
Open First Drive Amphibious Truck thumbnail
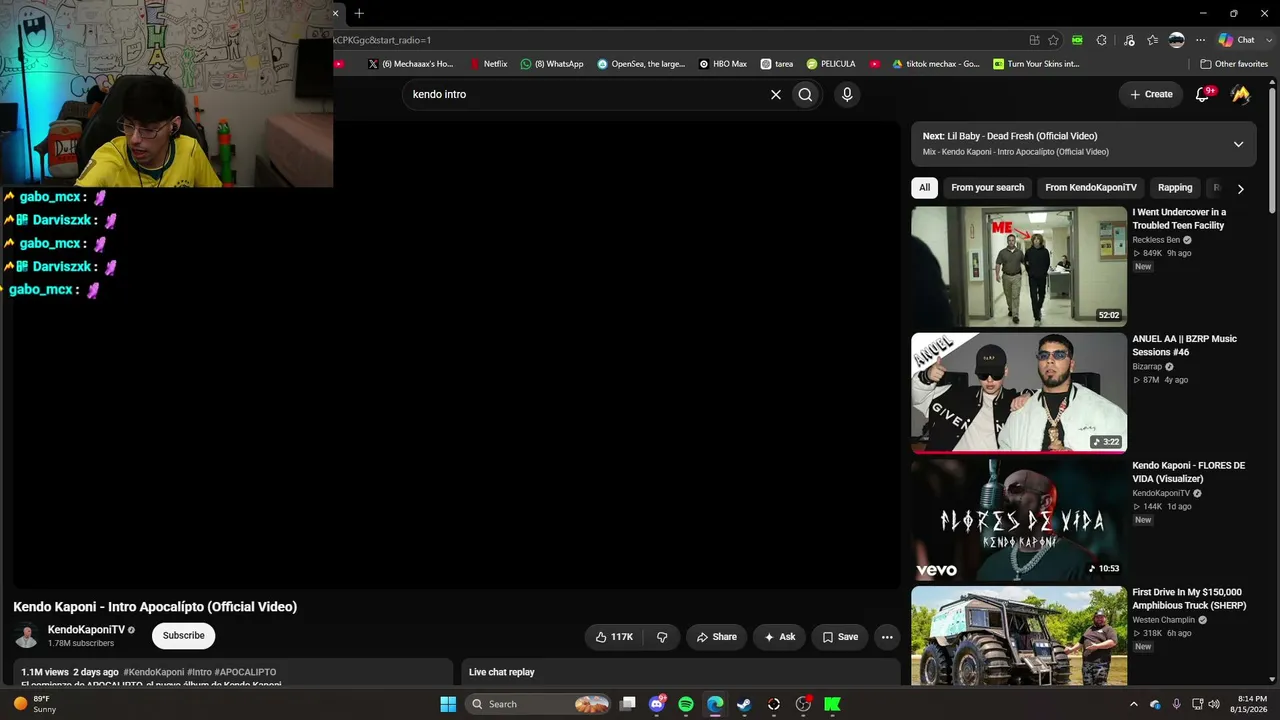click(x=1019, y=636)
